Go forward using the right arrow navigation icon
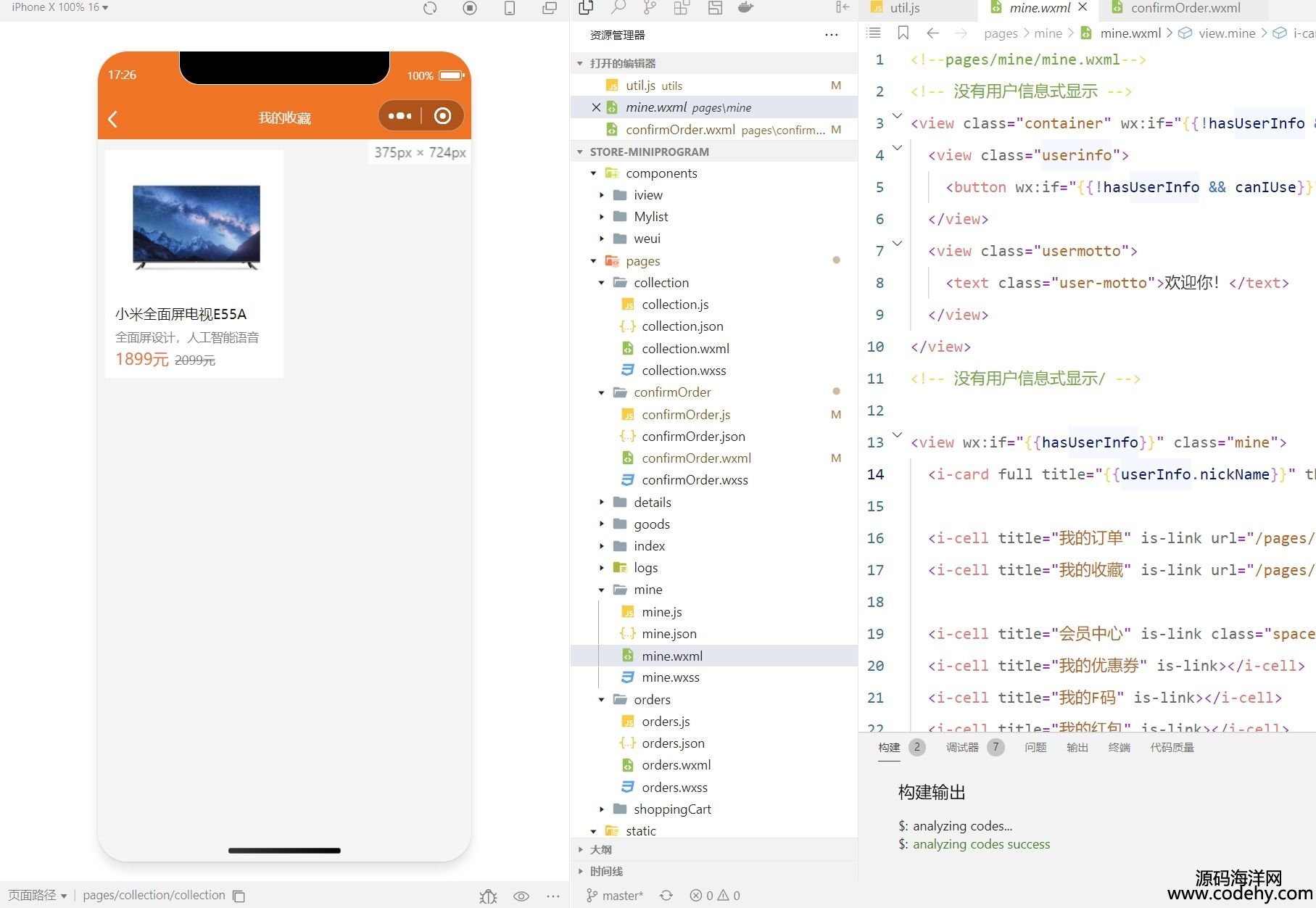Image resolution: width=1316 pixels, height=908 pixels. point(961,33)
